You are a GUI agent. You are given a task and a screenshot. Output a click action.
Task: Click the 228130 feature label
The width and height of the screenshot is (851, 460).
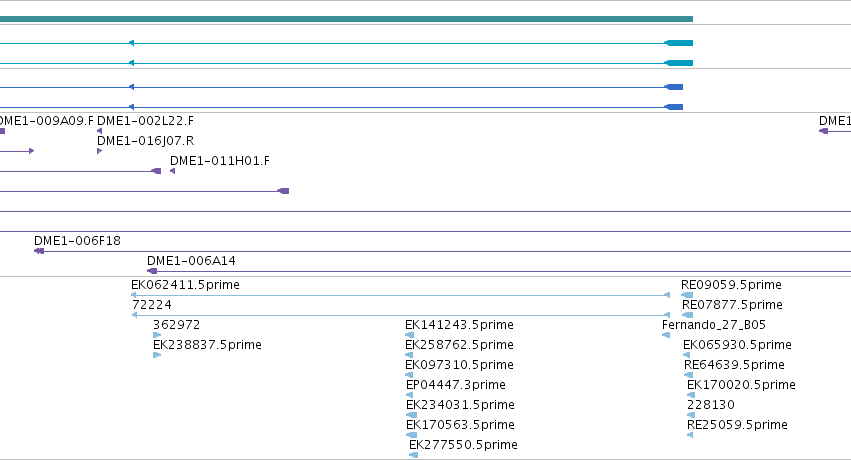710,405
